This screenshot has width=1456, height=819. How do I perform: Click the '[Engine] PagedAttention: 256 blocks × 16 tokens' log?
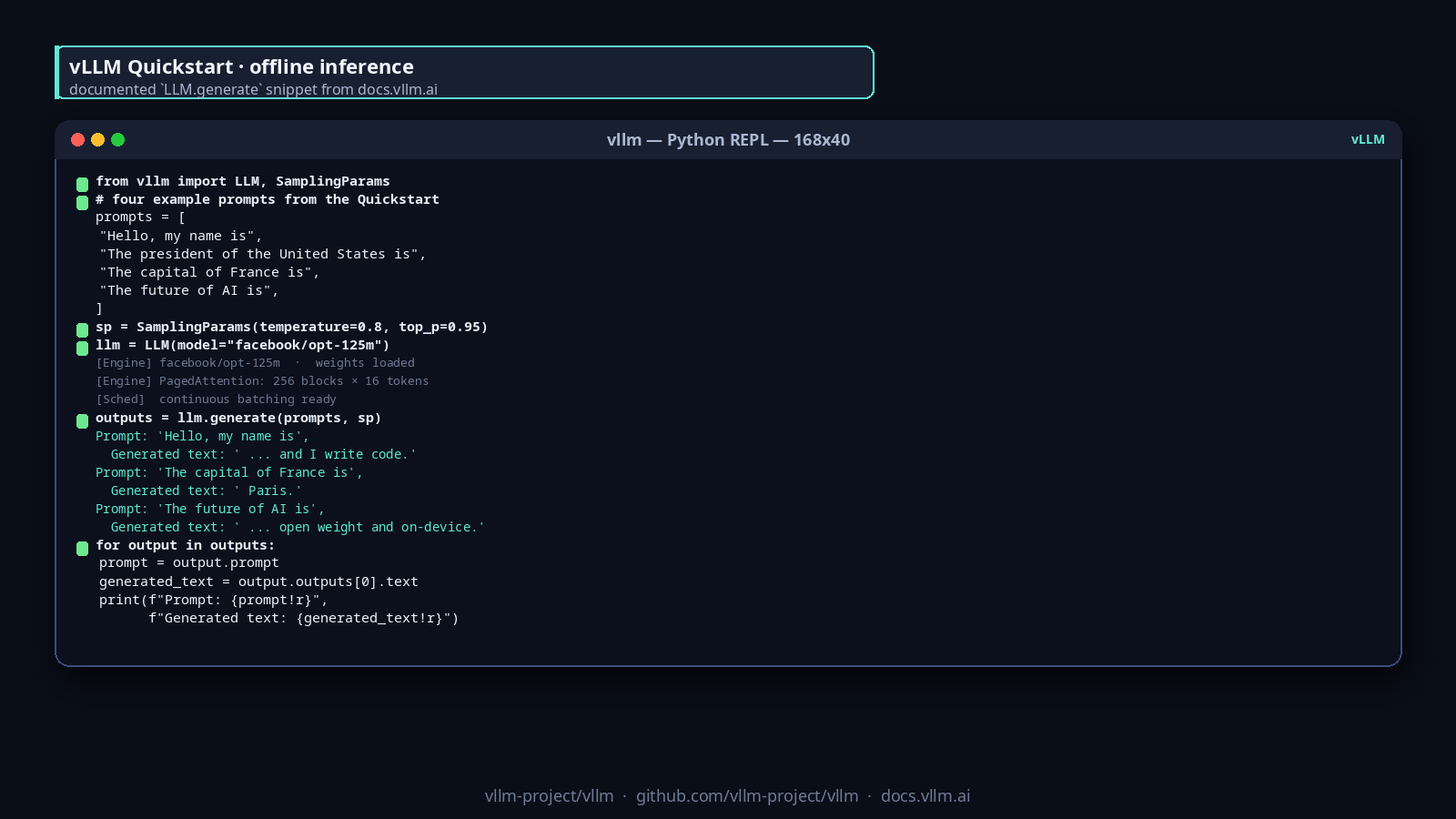[262, 381]
